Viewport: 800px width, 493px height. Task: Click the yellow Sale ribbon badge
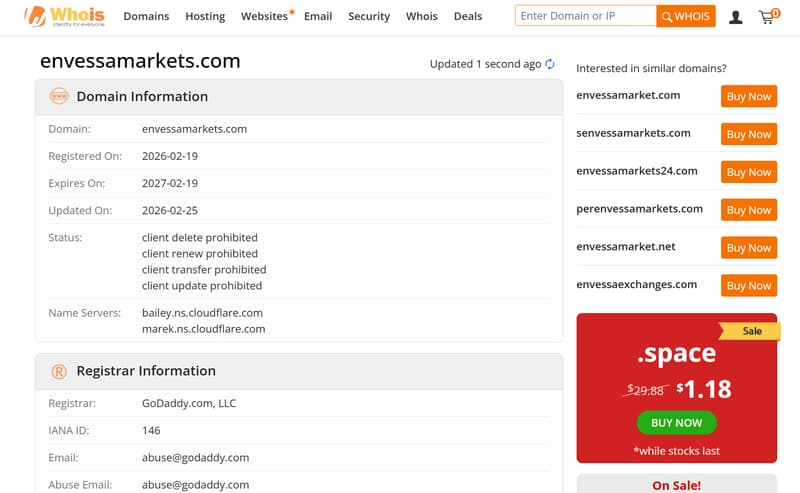tap(750, 331)
